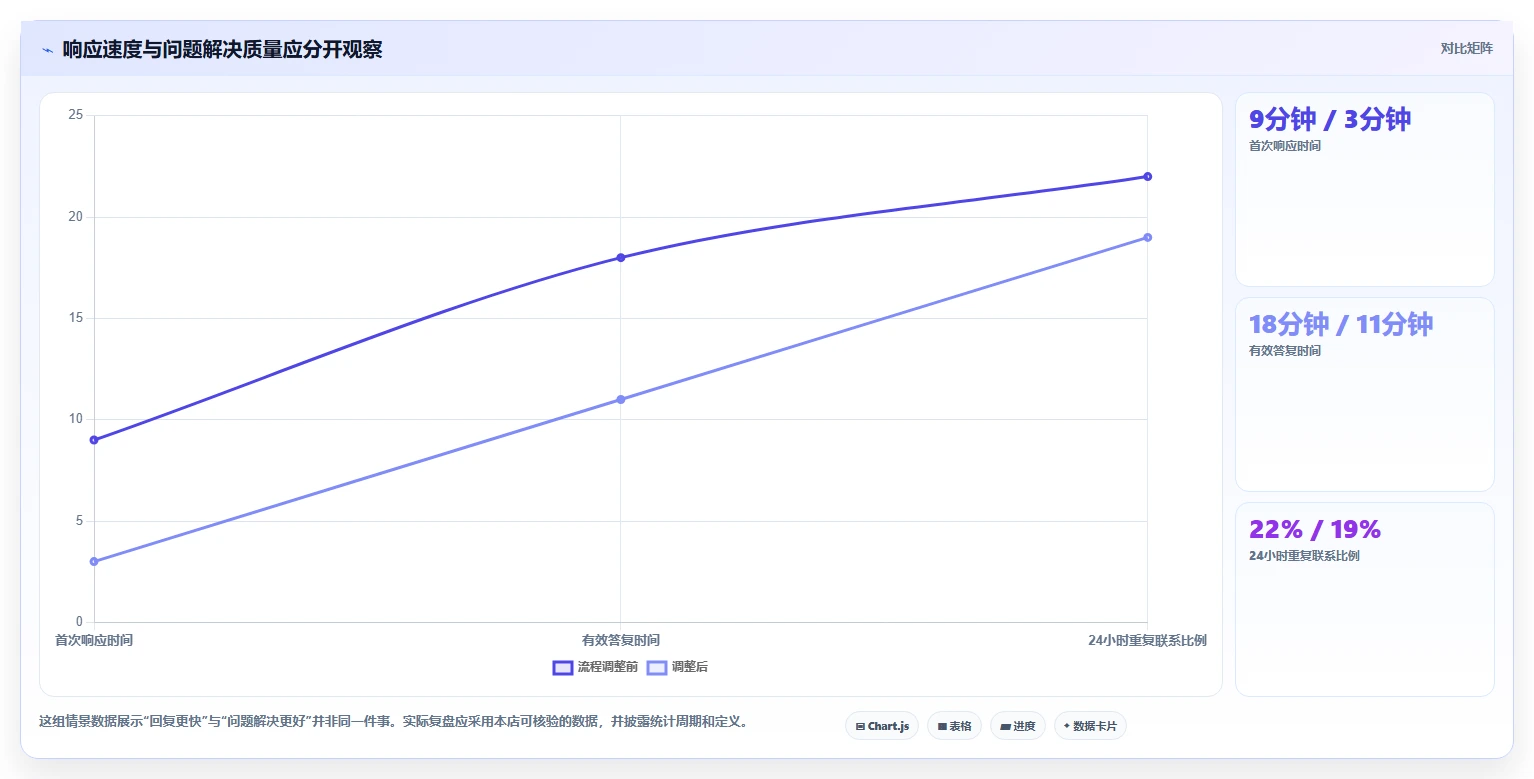Image resolution: width=1534 pixels, height=779 pixels.
Task: Toggle the 流程调整前 legend swatch
Action: (563, 668)
